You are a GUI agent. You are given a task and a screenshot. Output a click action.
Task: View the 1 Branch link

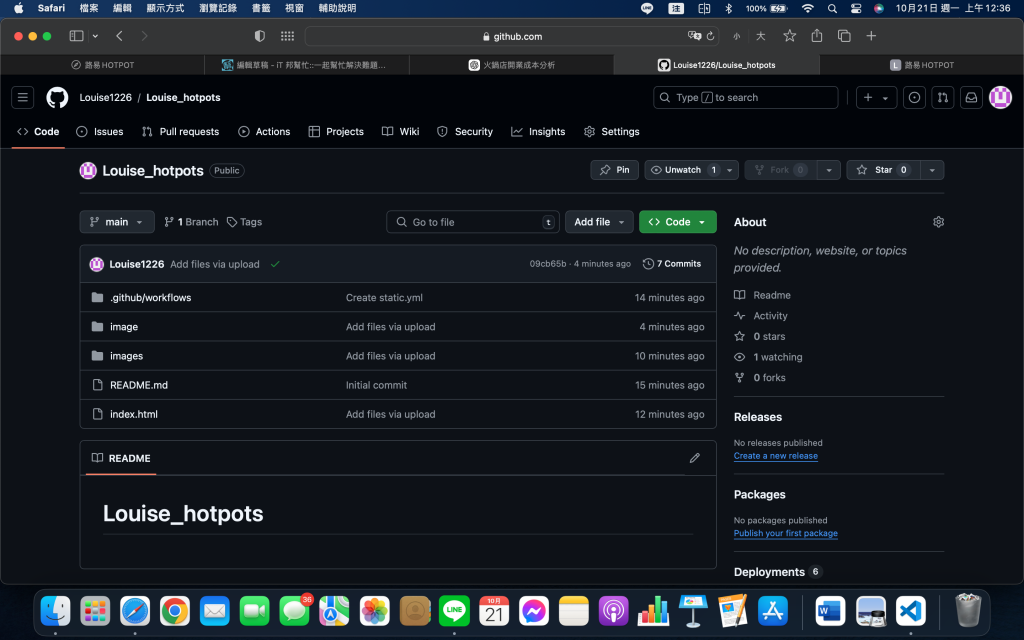(x=191, y=222)
